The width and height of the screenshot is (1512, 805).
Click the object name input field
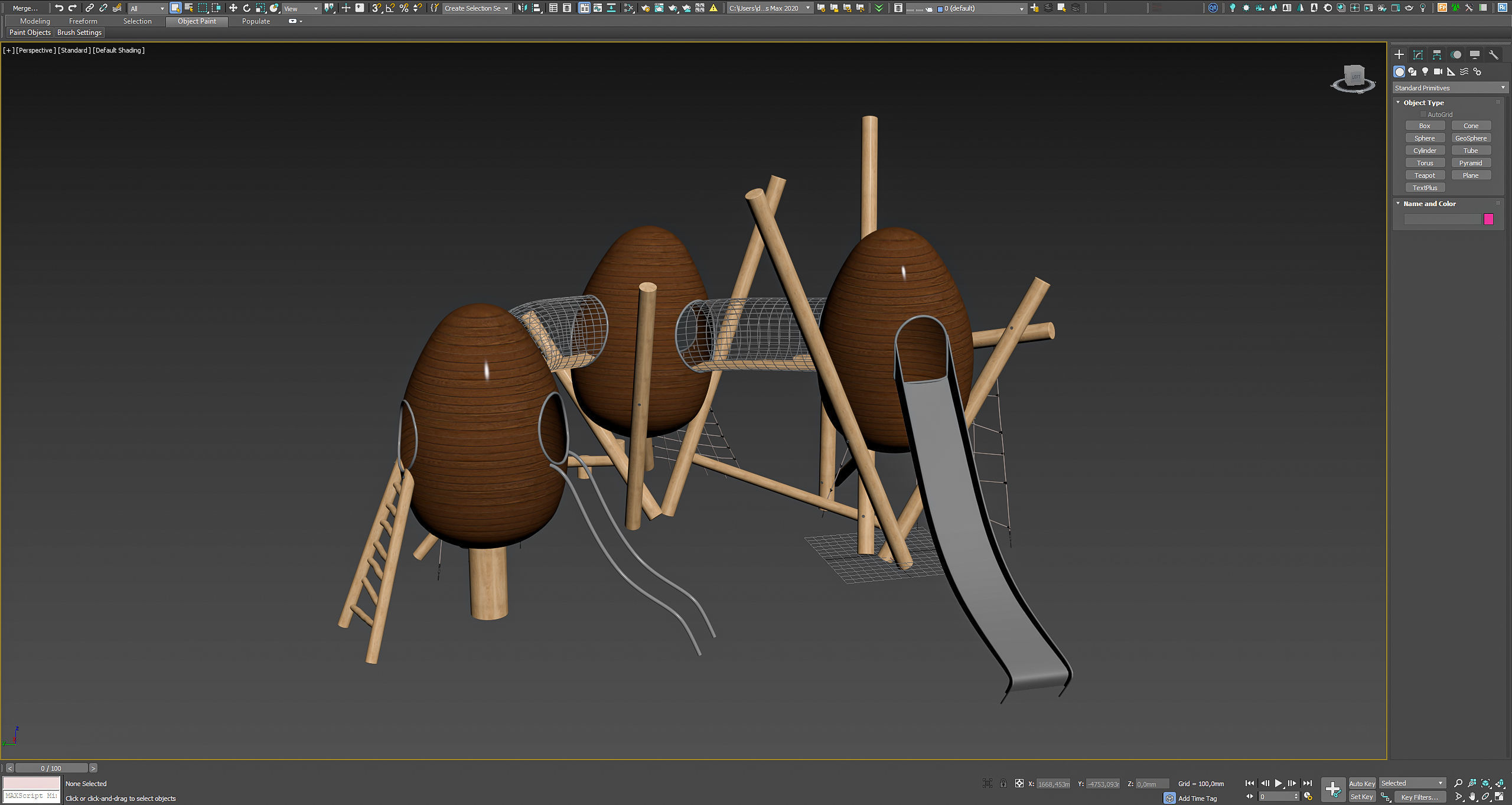pos(1442,219)
